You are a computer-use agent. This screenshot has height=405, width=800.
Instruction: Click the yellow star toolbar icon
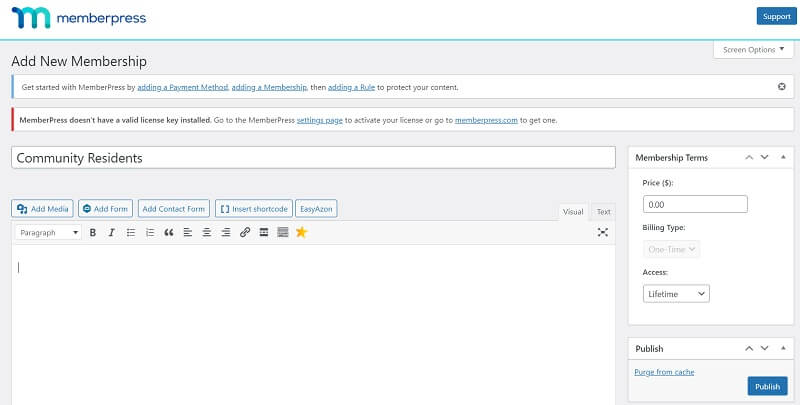point(302,233)
